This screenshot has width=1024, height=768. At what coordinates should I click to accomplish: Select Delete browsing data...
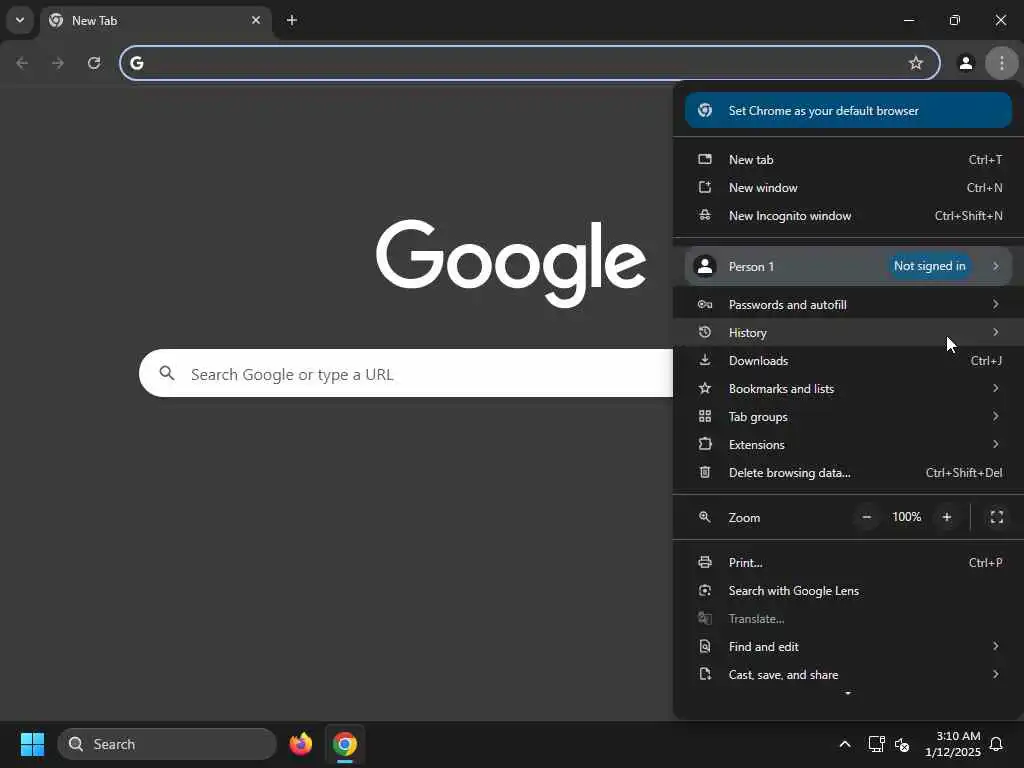(848, 473)
